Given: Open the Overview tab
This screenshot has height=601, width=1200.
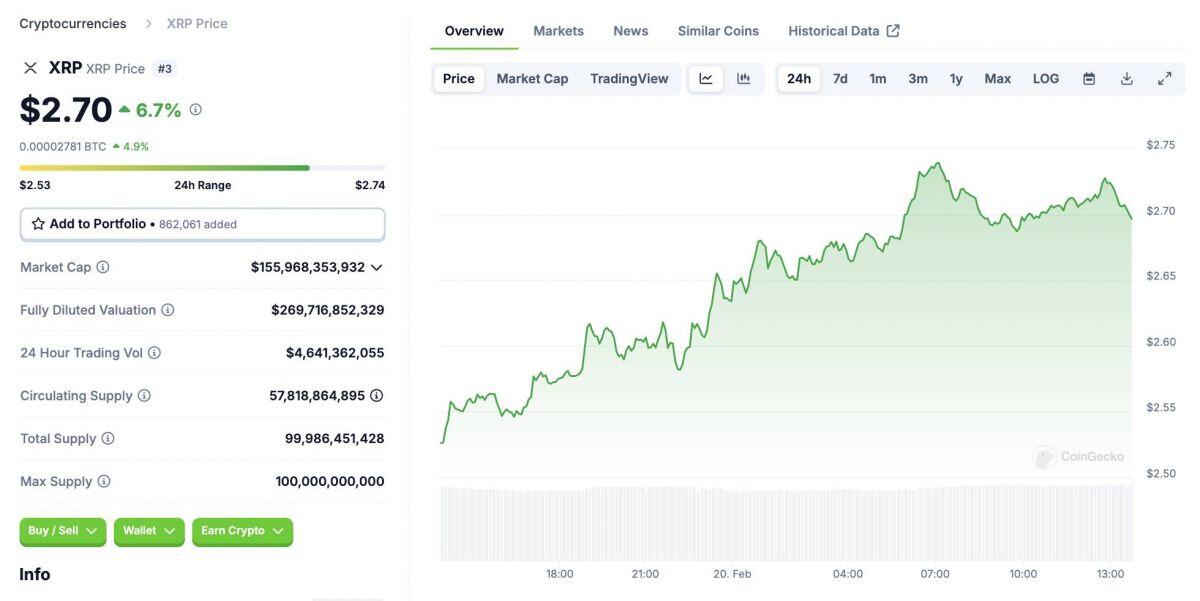Looking at the screenshot, I should click(x=474, y=31).
